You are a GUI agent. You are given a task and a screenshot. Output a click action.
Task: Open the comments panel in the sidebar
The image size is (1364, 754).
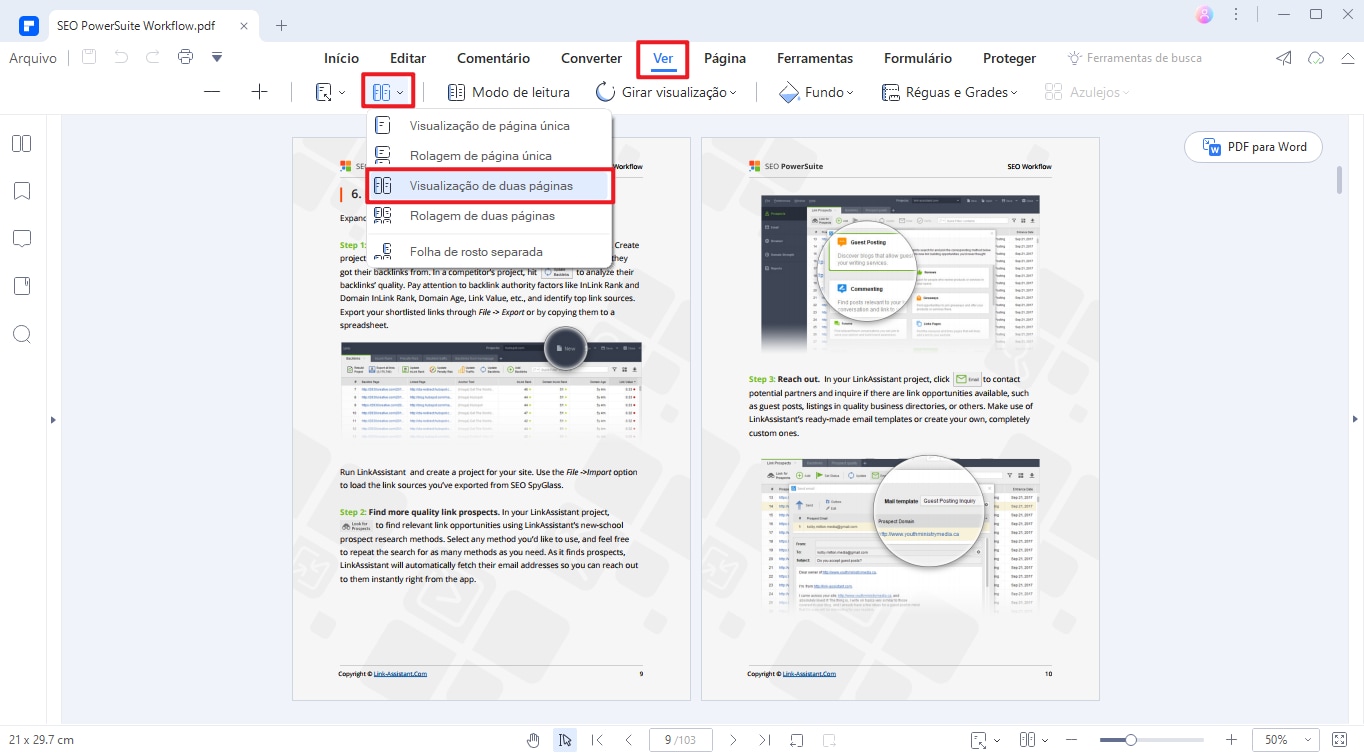22,238
